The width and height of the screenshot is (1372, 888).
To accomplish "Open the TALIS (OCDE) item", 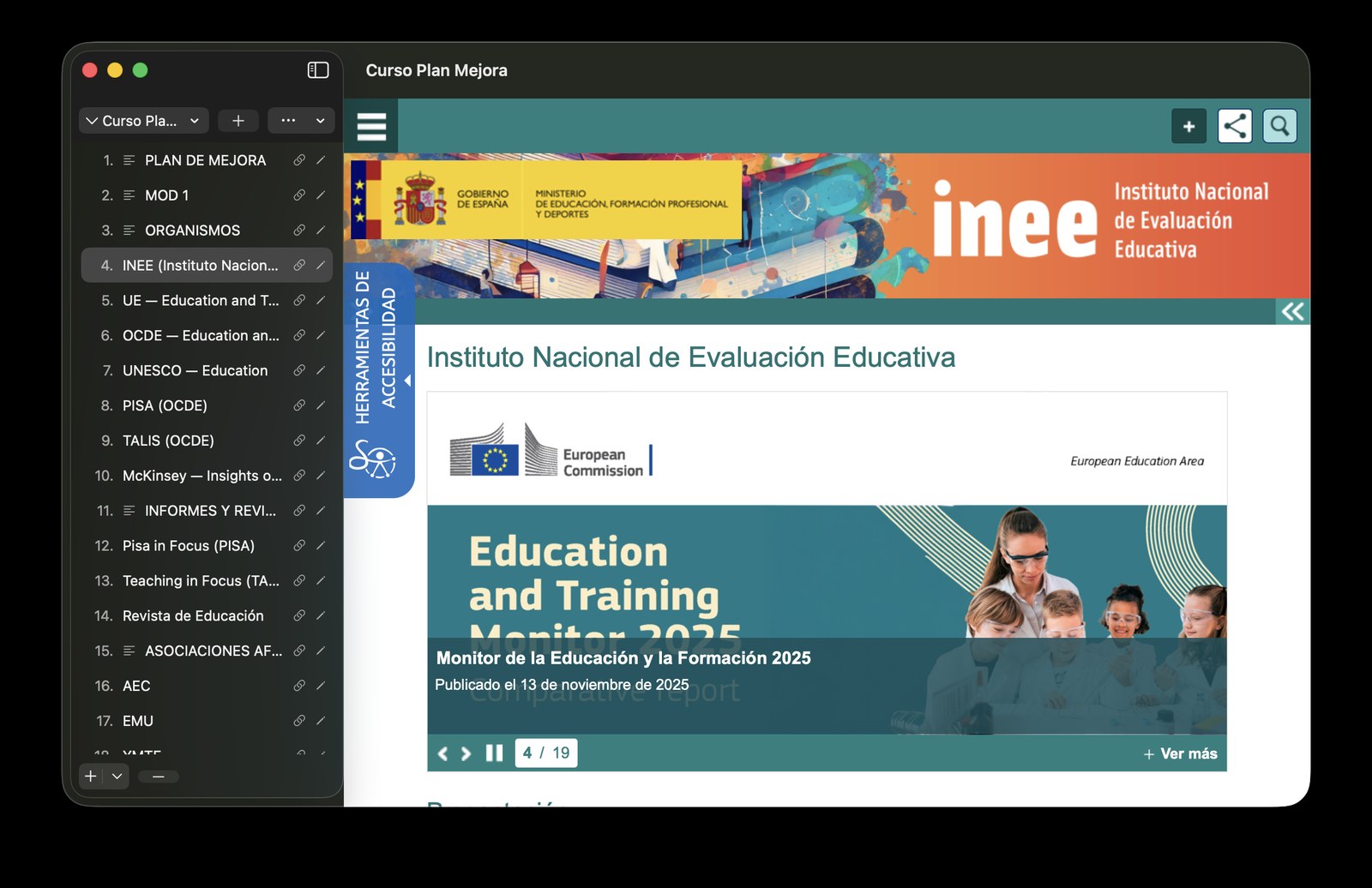I will tap(206, 441).
